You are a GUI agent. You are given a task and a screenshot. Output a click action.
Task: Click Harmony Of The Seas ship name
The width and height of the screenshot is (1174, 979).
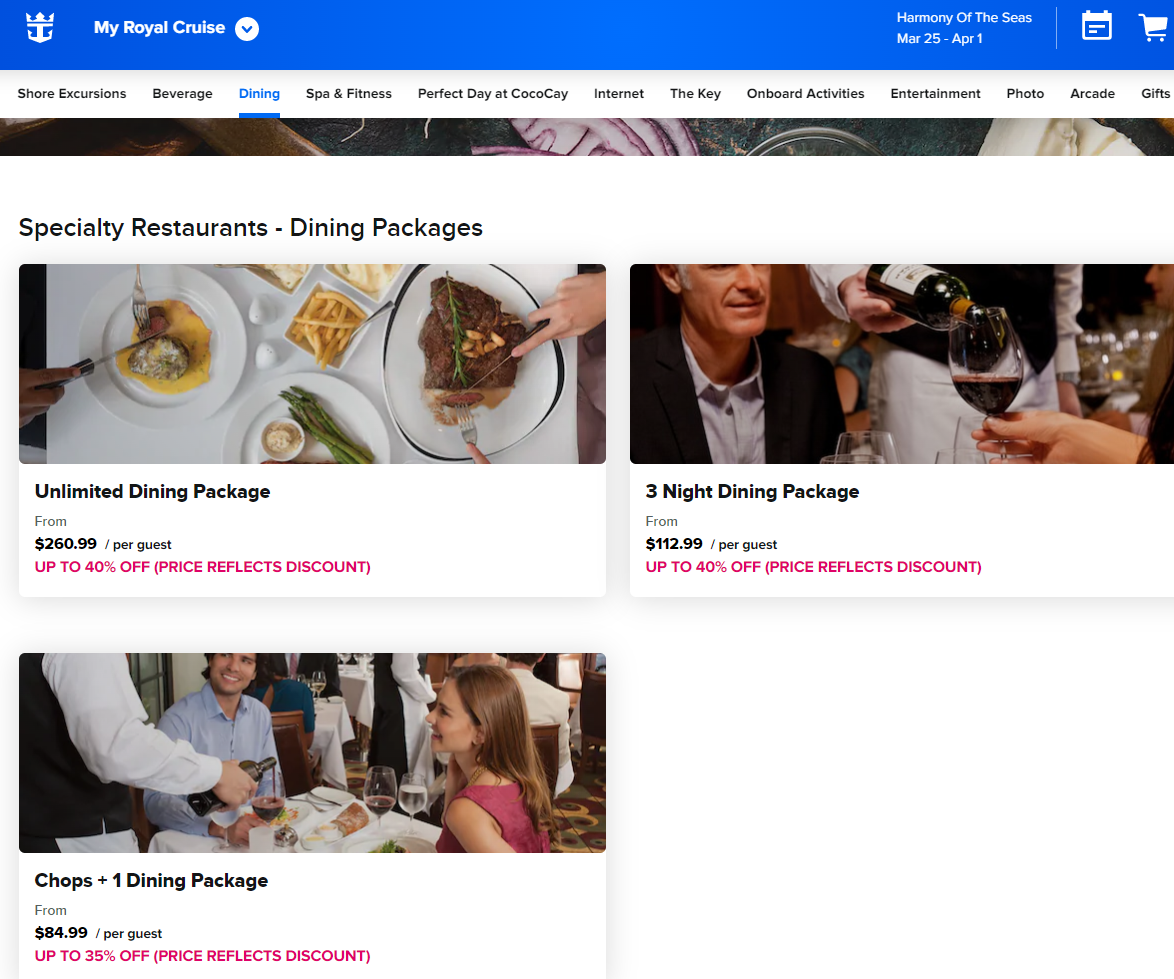tap(964, 17)
